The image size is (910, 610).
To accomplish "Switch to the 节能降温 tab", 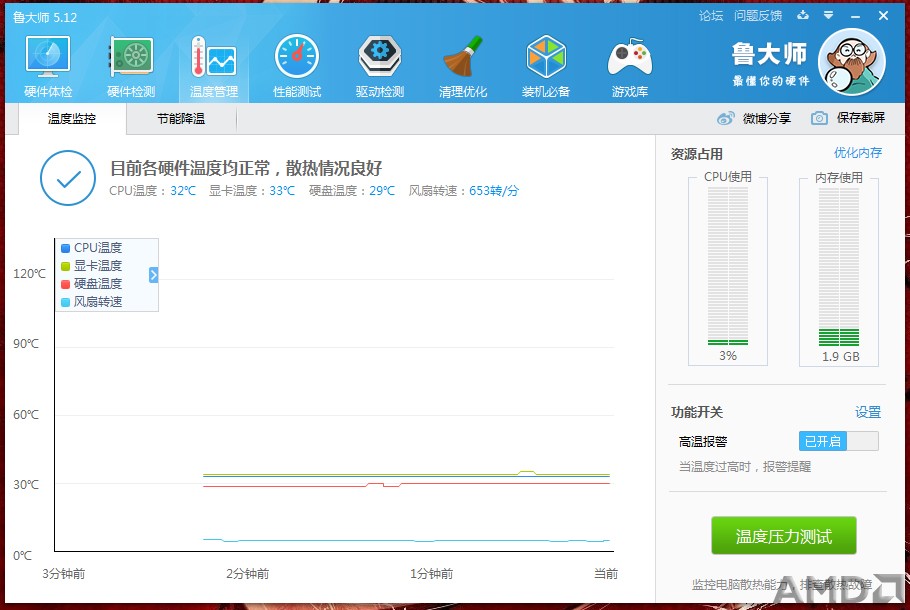I will pyautogui.click(x=181, y=119).
